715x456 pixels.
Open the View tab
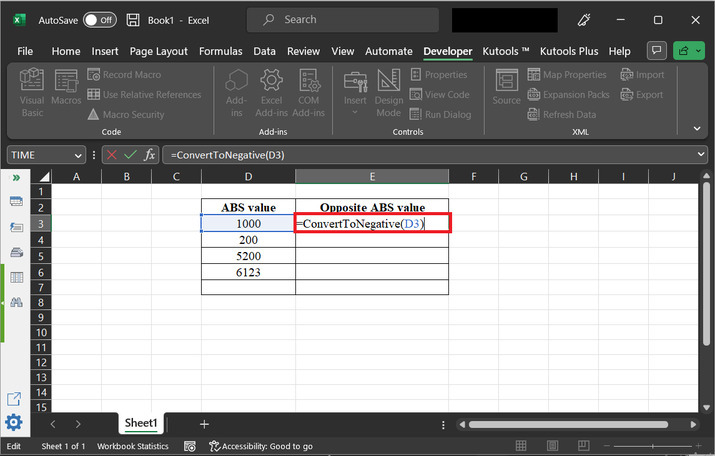point(342,51)
